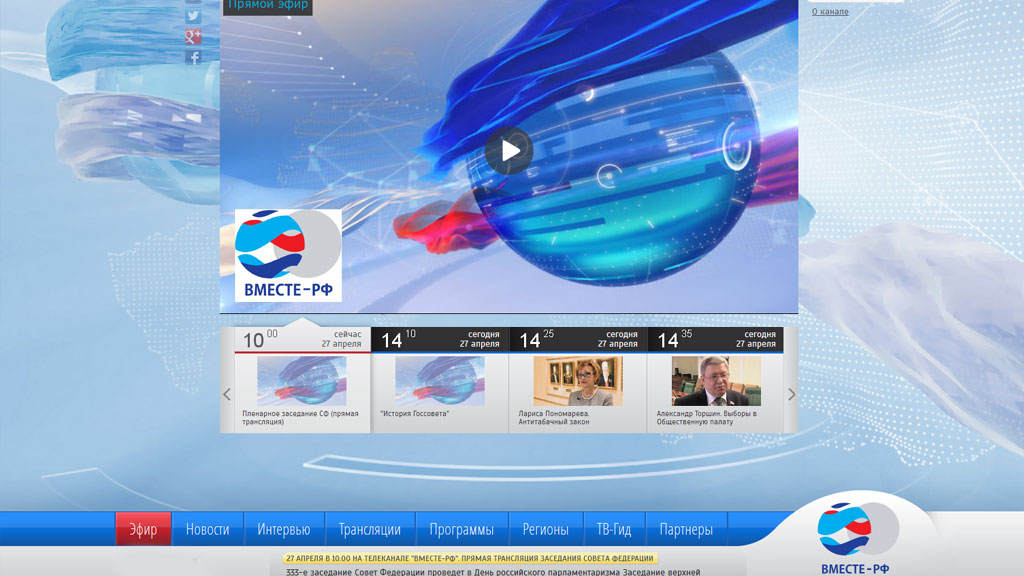The width and height of the screenshot is (1024, 576).
Task: Share via the Google Plus icon
Action: [x=193, y=37]
